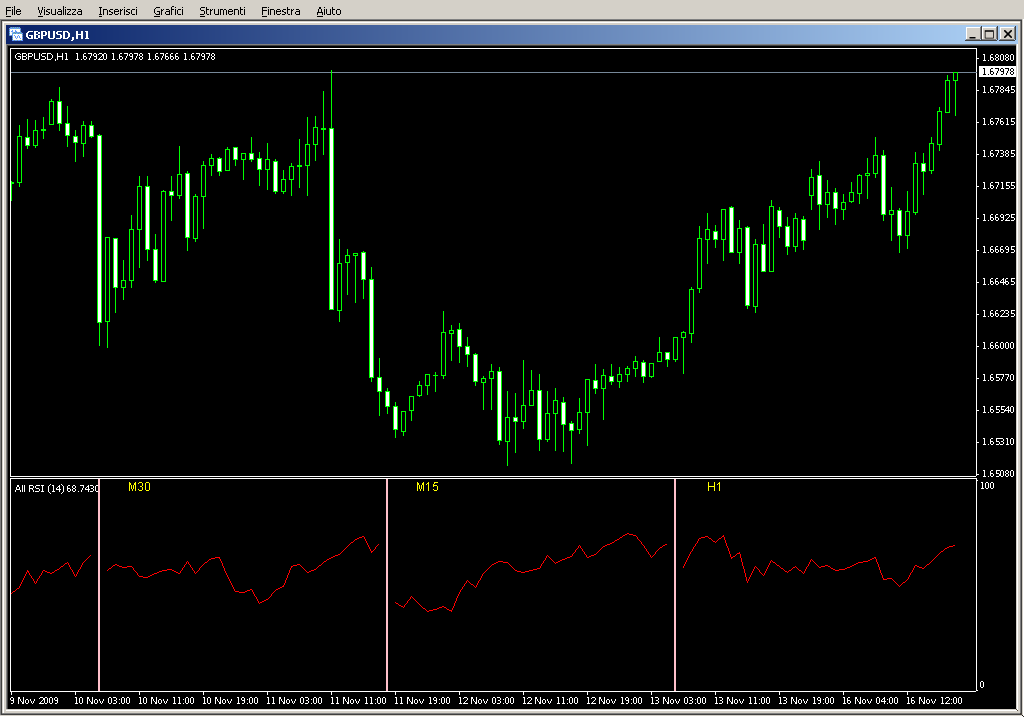This screenshot has width=1024, height=717.
Task: Click the 9 Nov 2009 date label
Action: 35,701
